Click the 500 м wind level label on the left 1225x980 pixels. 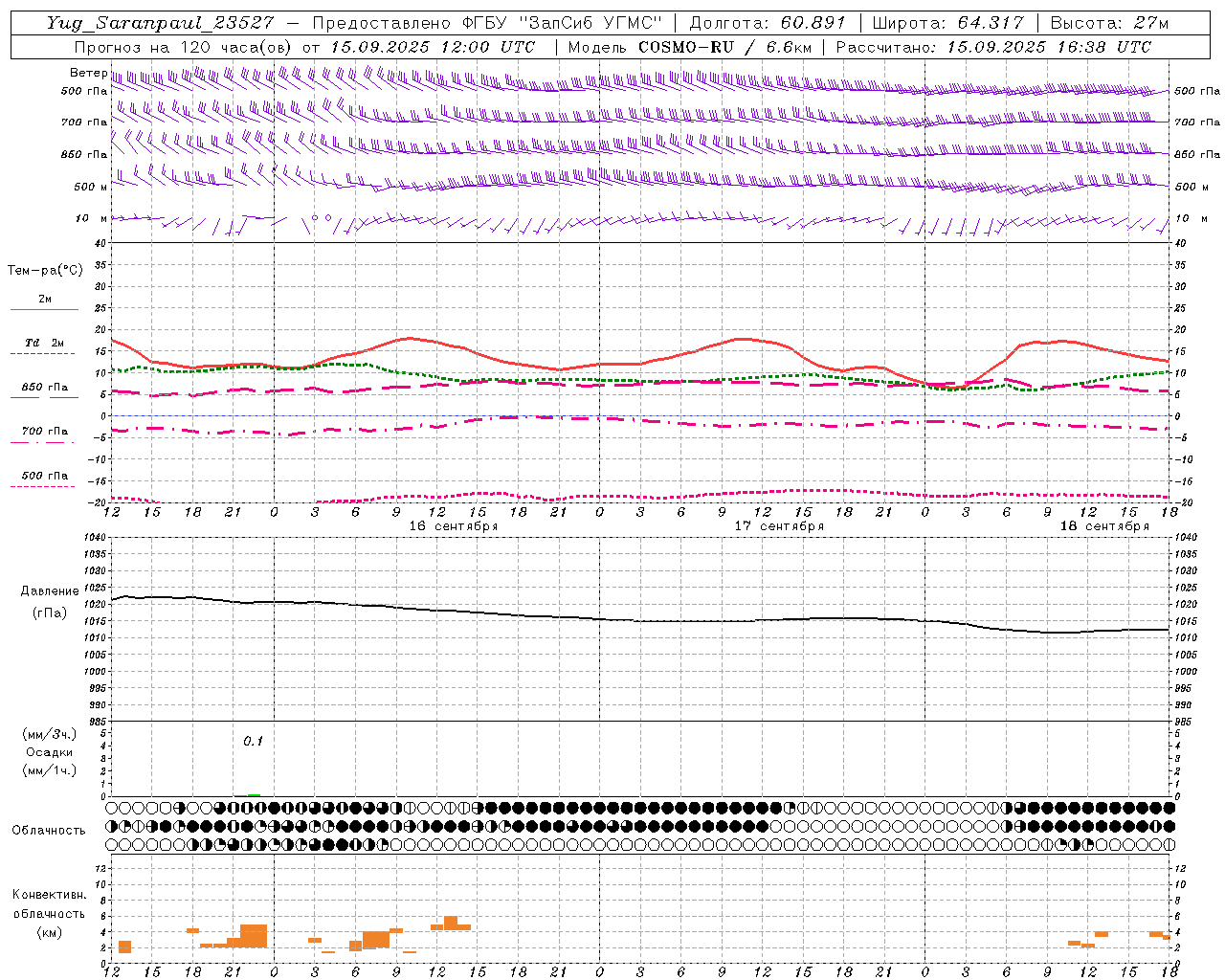(91, 187)
